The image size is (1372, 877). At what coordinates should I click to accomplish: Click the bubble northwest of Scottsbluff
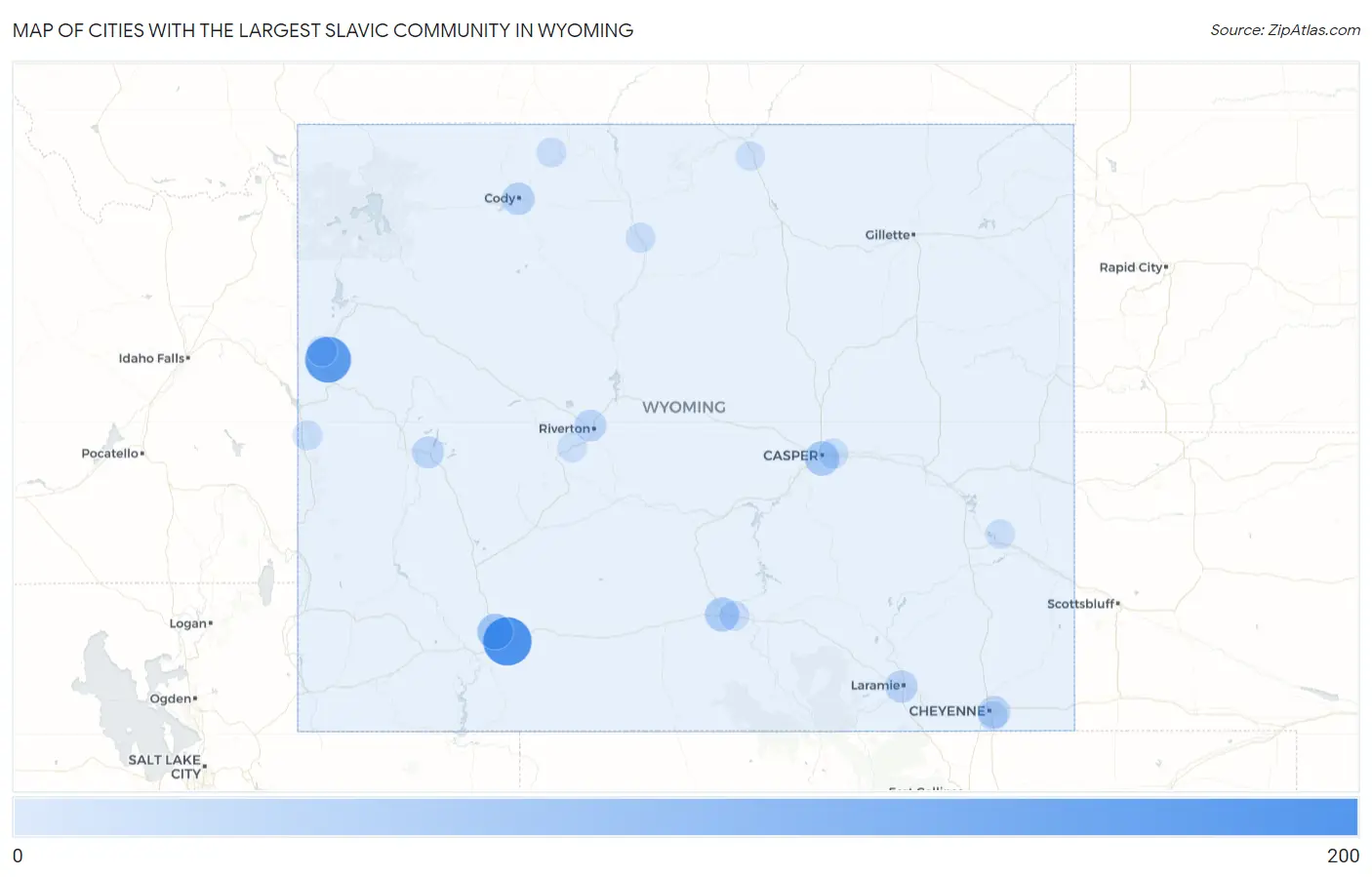1000,534
